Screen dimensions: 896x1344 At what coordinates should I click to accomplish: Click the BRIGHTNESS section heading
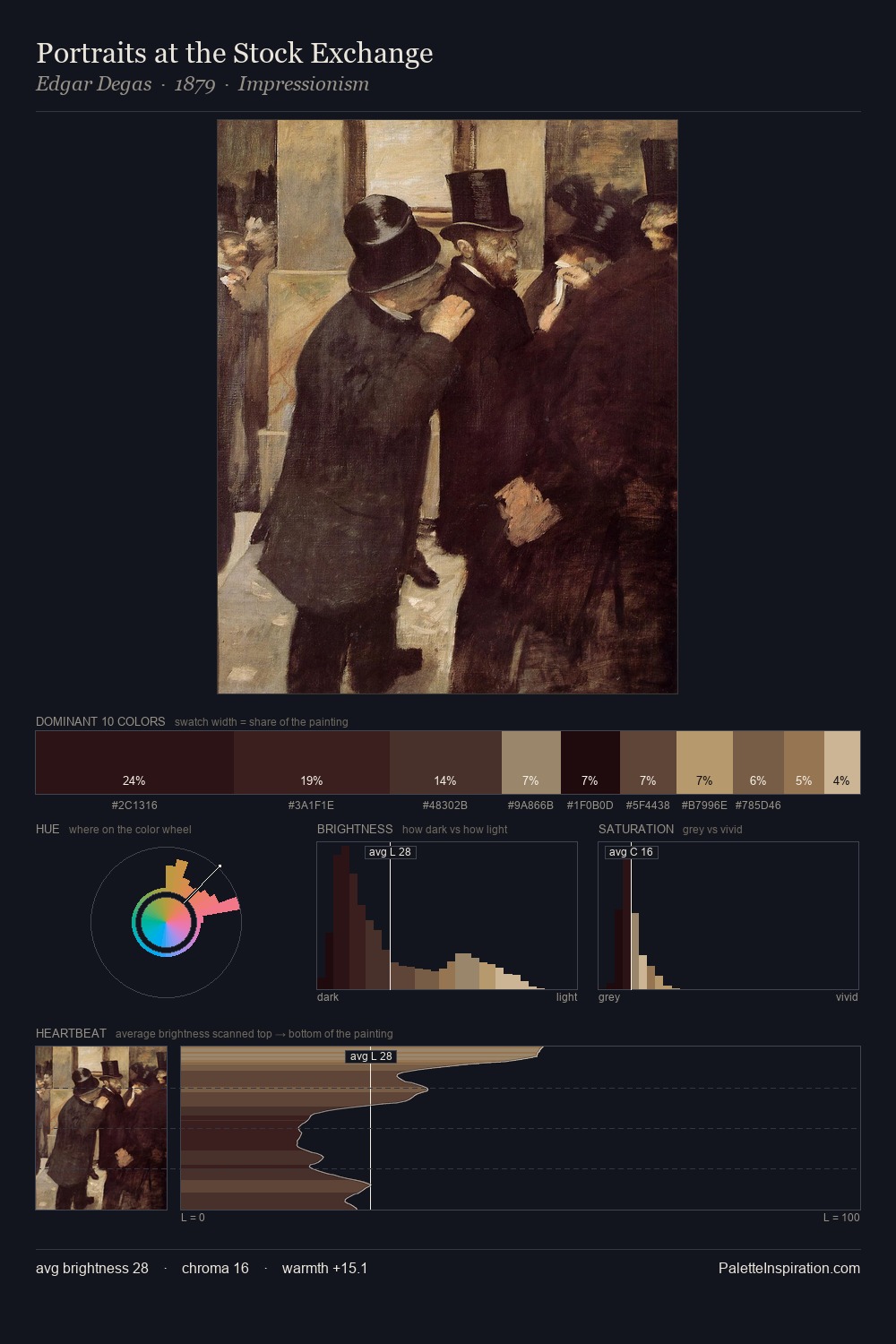[x=355, y=829]
